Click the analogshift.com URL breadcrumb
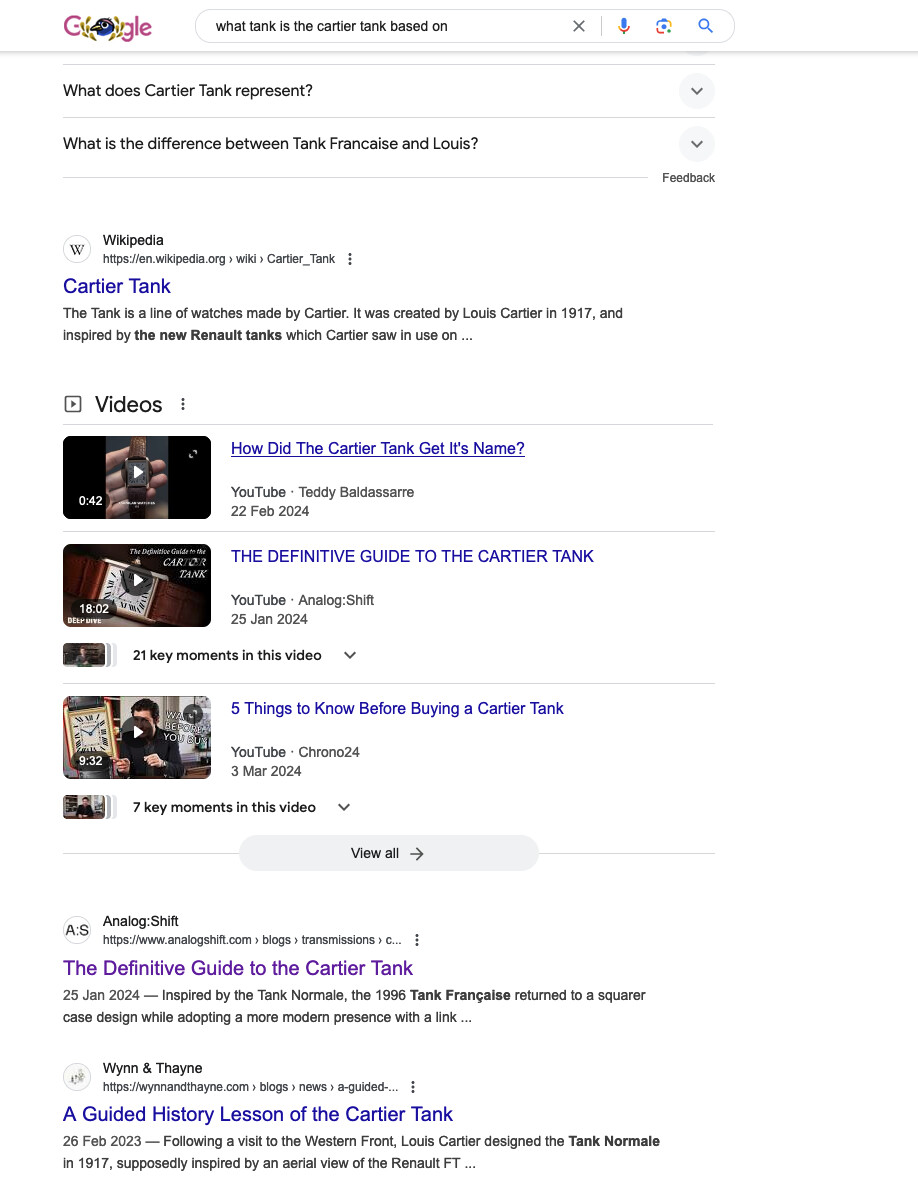 point(252,940)
